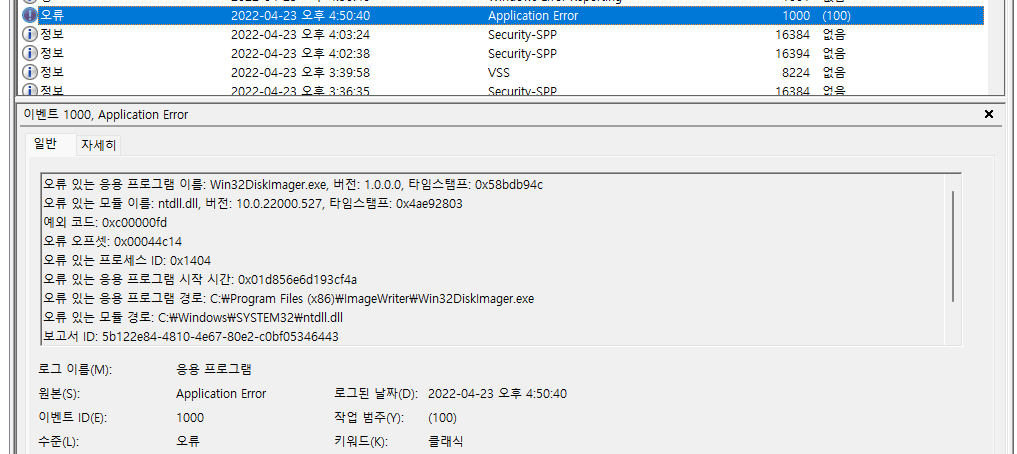
Task: Close the event 1000 details pane
Action: pos(988,114)
